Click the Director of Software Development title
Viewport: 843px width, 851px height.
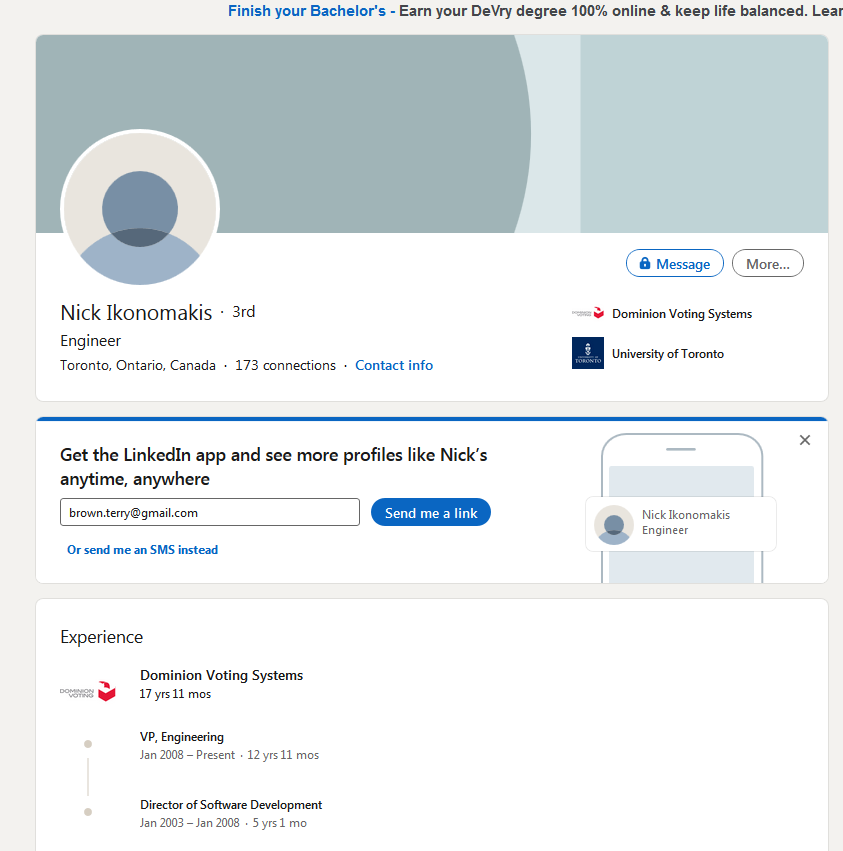[x=231, y=805]
